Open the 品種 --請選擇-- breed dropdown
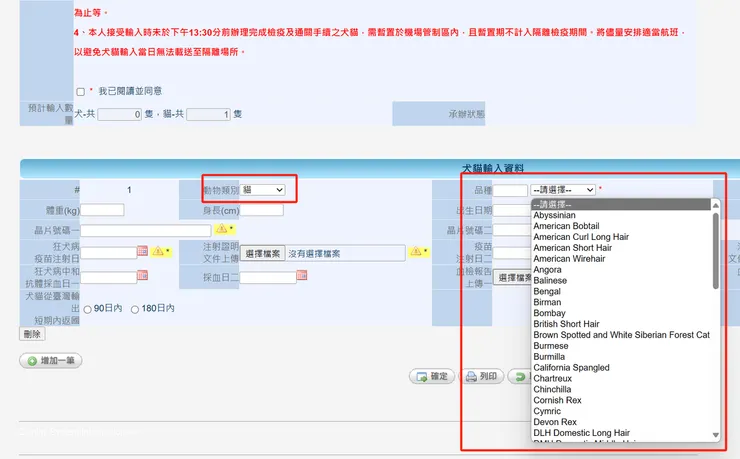 pos(563,190)
